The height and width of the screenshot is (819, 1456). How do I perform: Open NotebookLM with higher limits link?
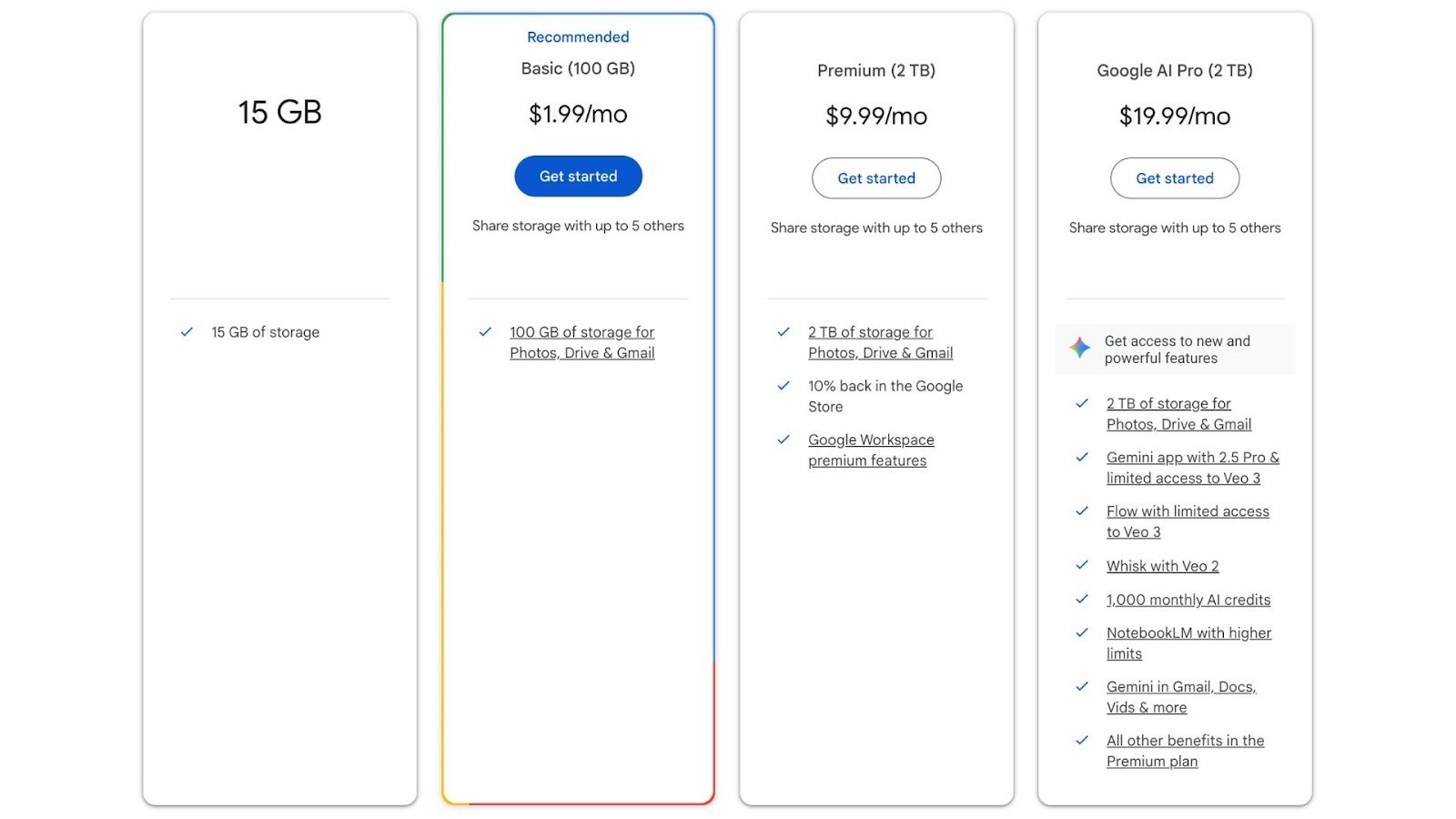pyautogui.click(x=1188, y=642)
